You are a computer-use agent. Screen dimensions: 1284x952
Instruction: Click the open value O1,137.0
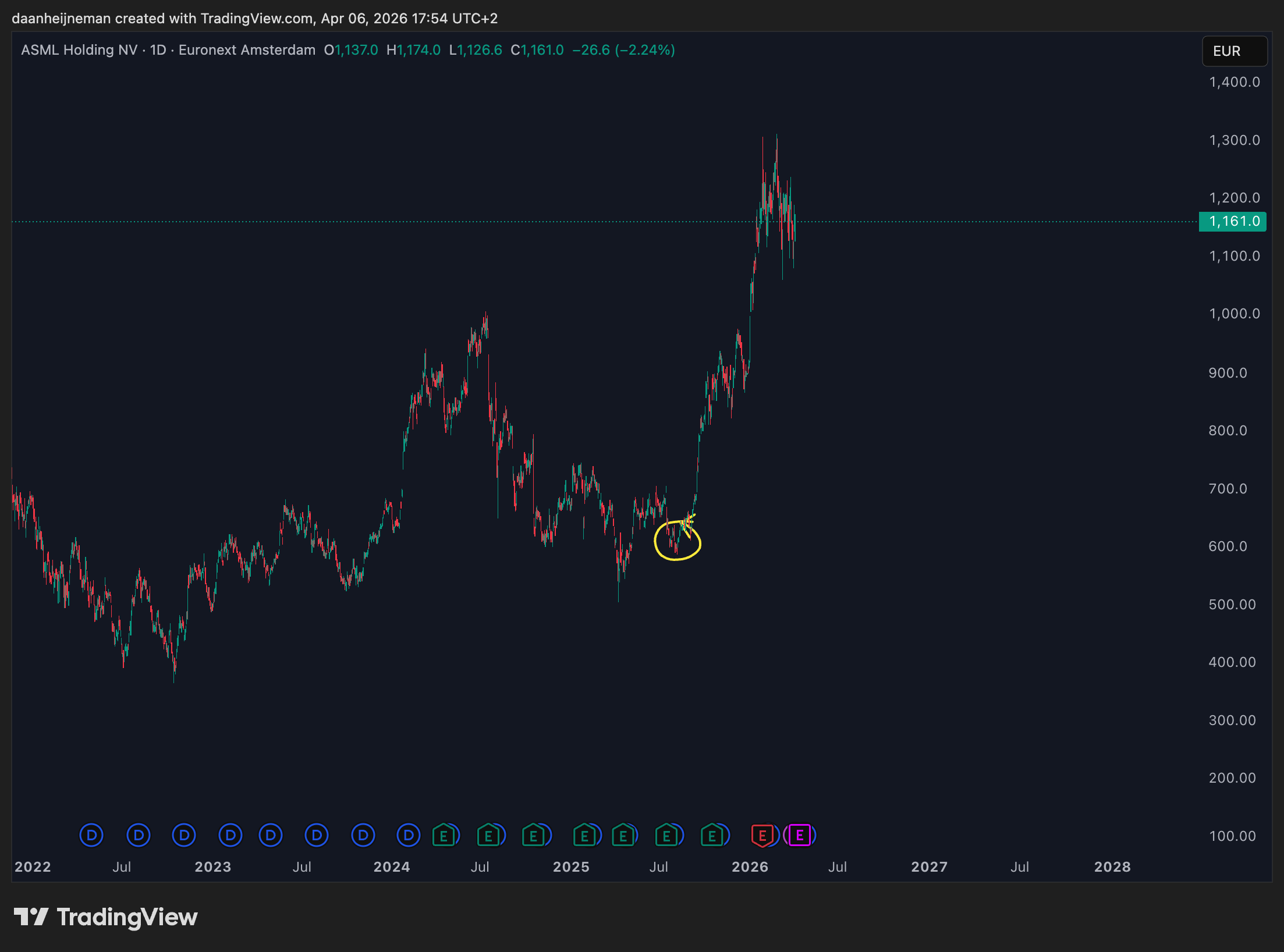coord(351,50)
